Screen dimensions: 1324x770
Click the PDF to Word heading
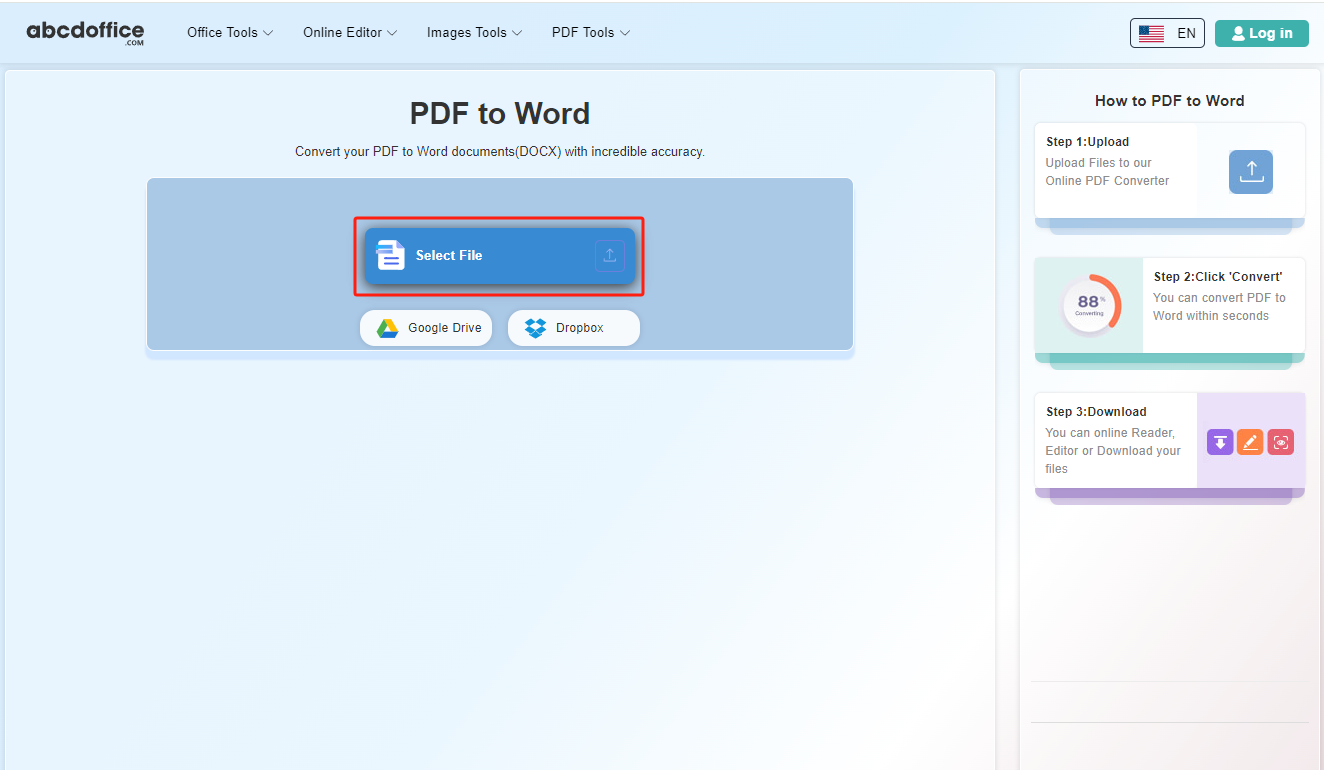coord(500,114)
